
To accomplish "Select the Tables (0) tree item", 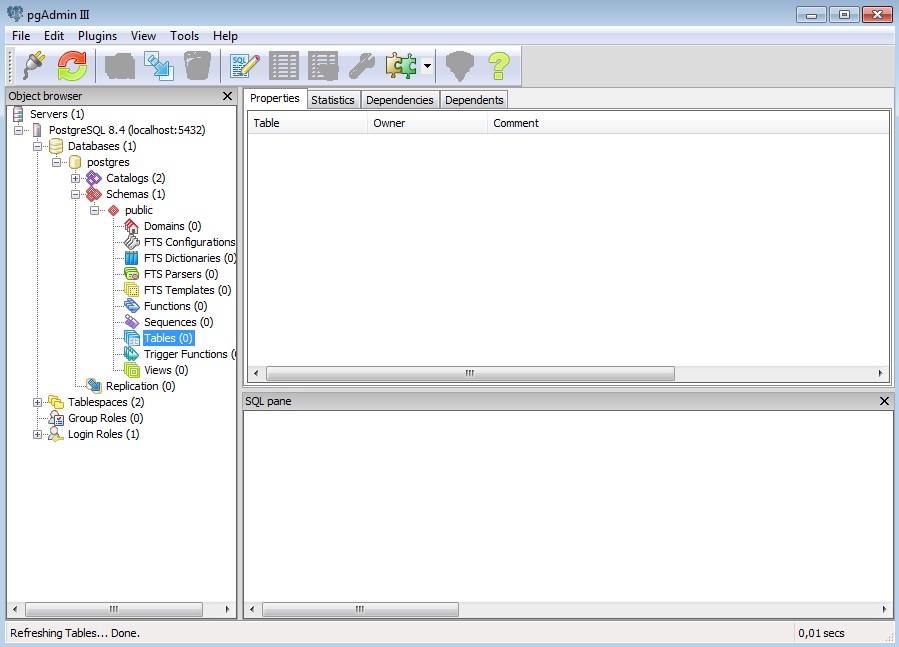I will [x=168, y=338].
